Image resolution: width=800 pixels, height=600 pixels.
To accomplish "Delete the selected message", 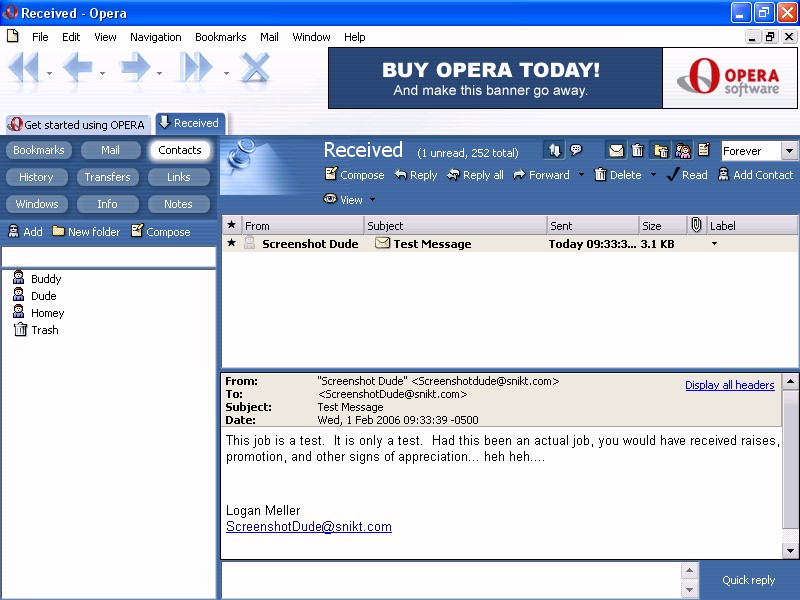I will click(x=618, y=174).
